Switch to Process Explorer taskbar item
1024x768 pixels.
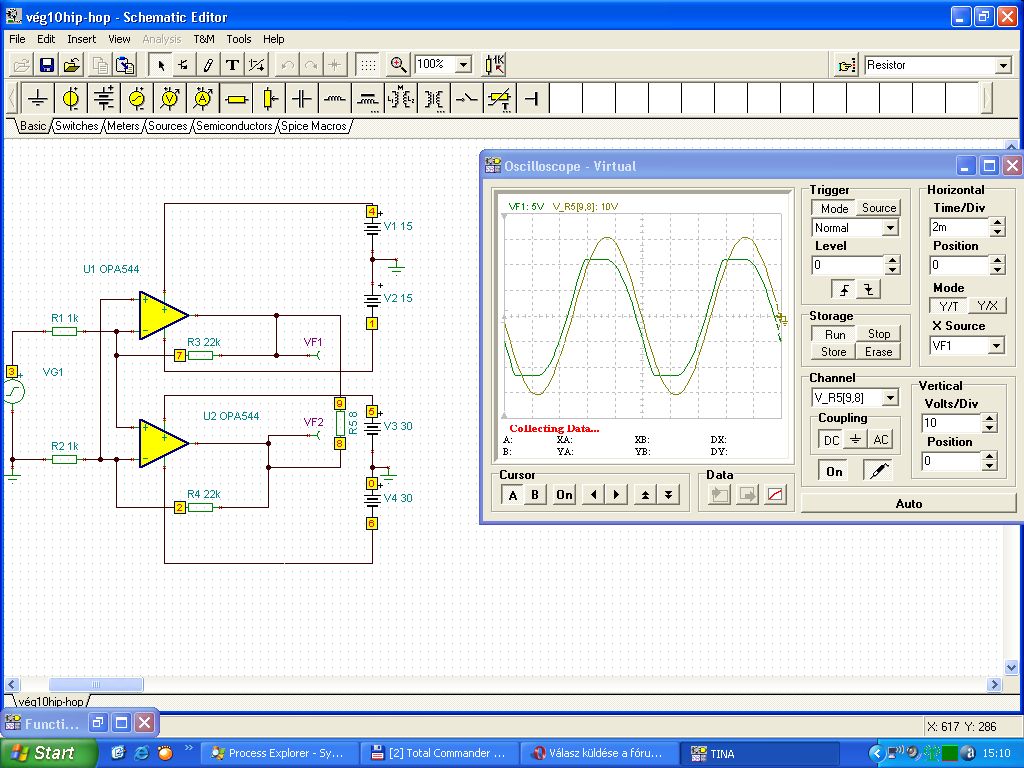click(x=278, y=753)
